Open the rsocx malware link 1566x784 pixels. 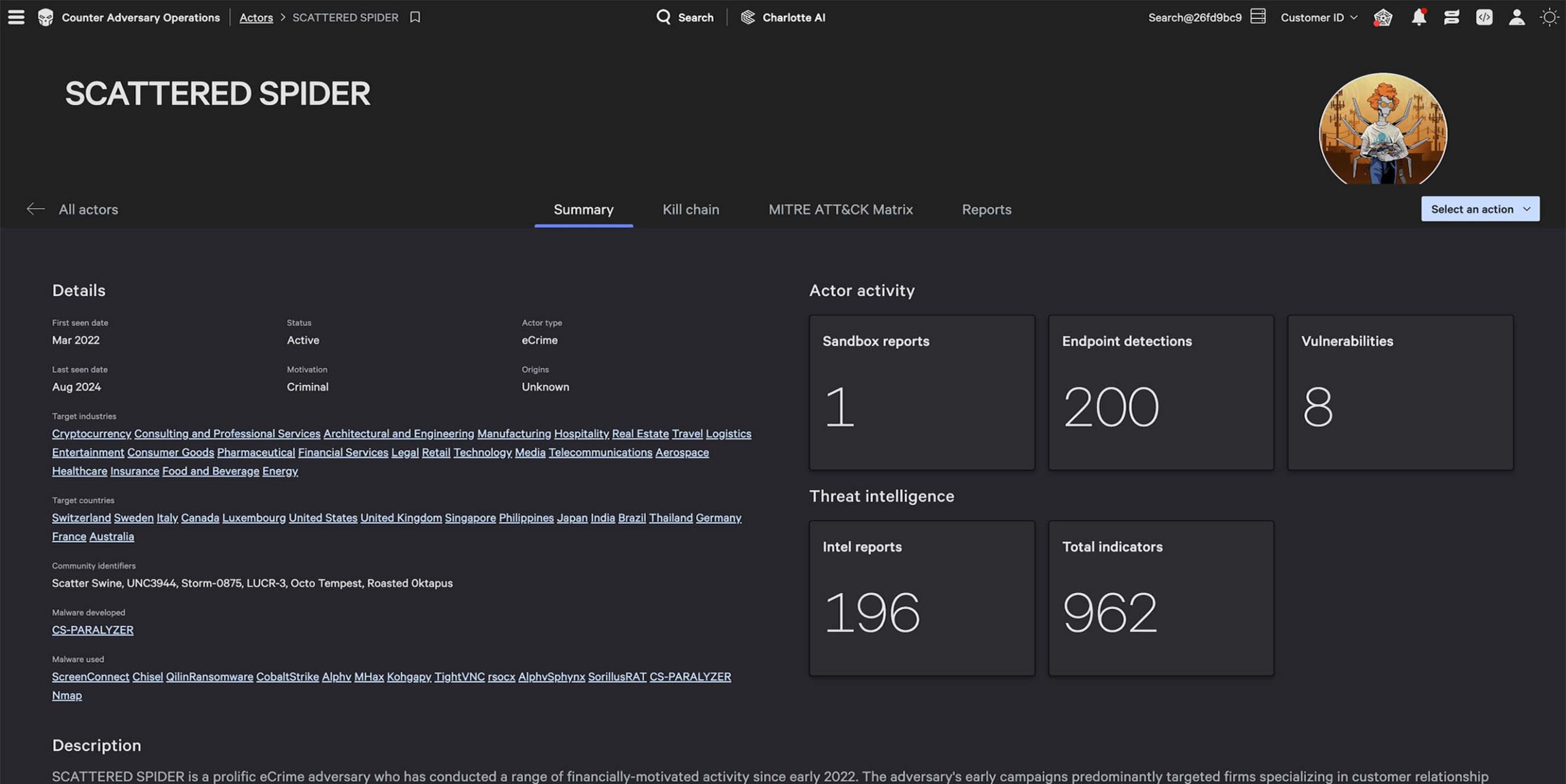[501, 677]
